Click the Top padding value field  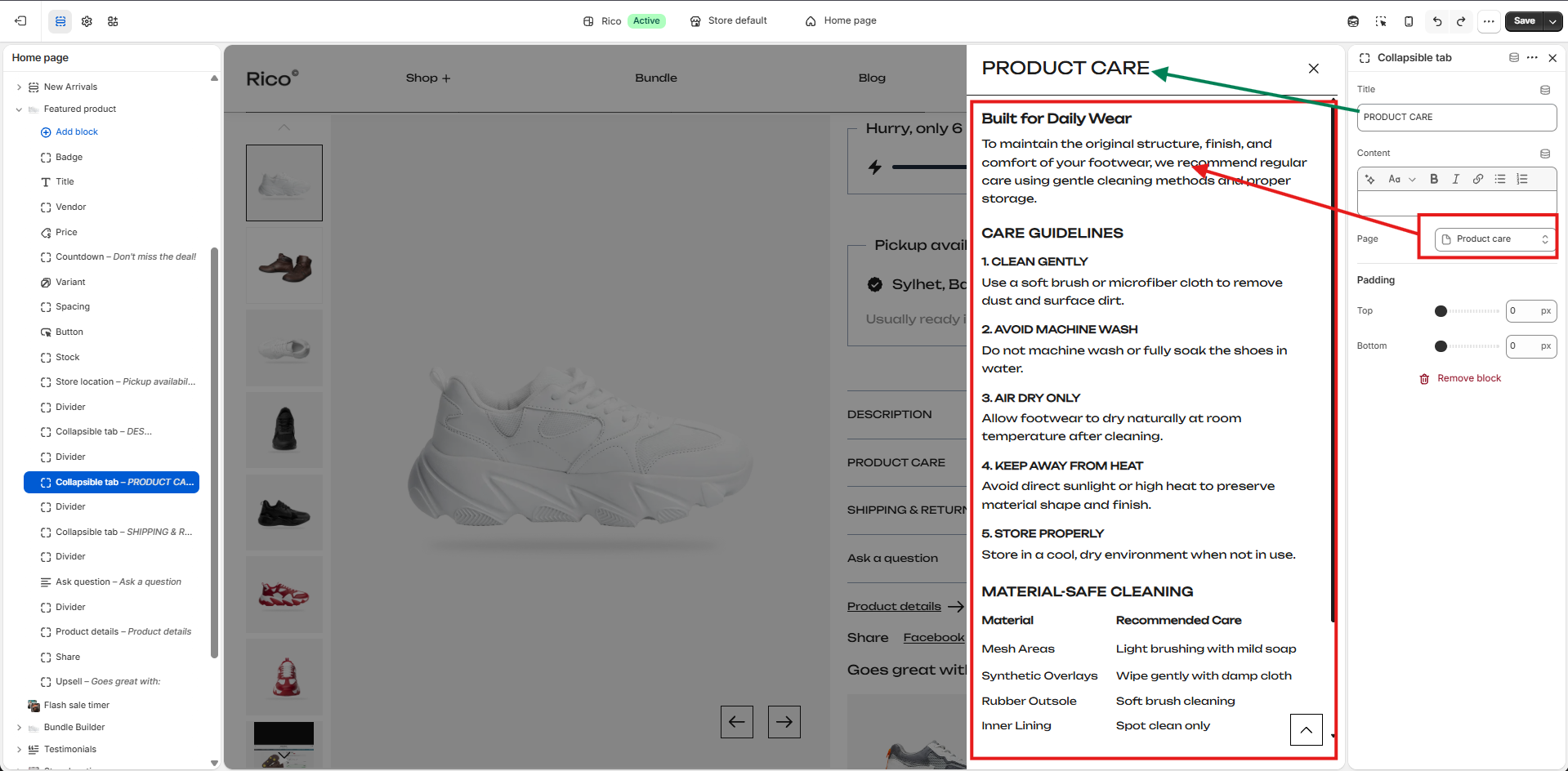tap(1531, 311)
